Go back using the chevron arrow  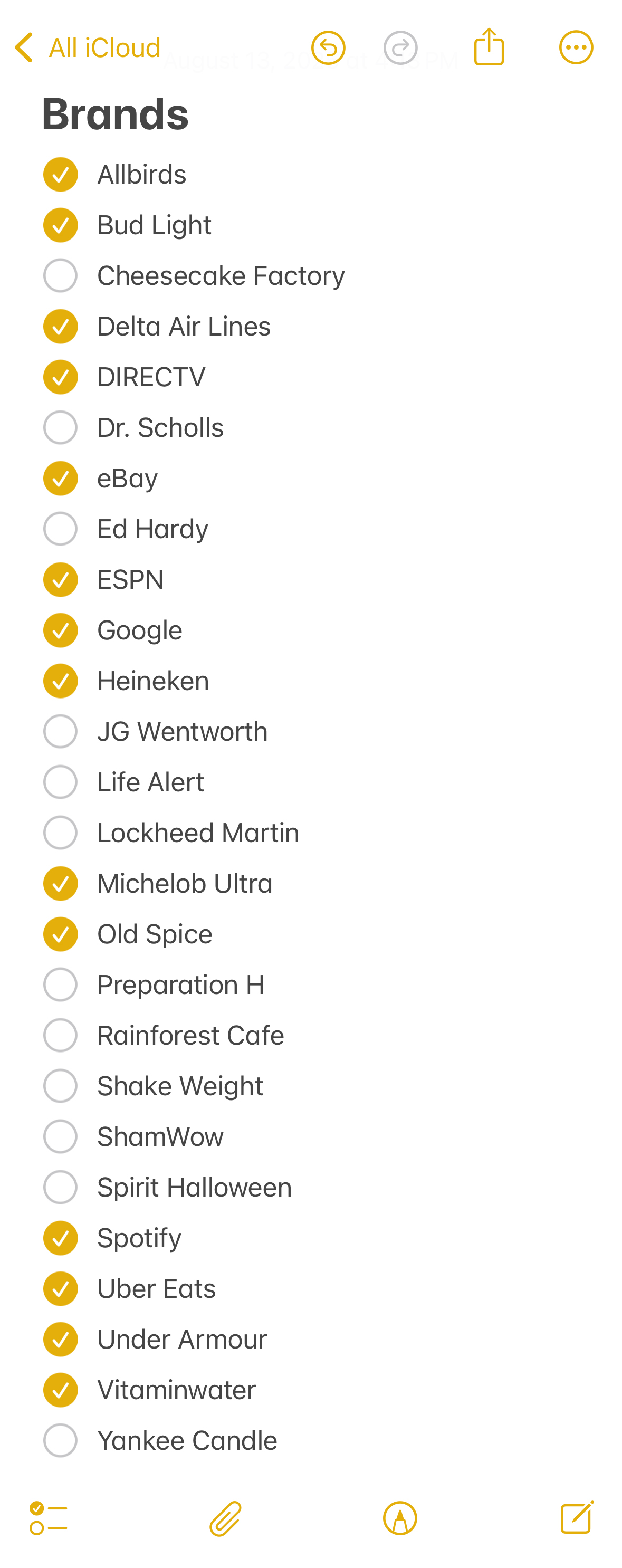tap(24, 47)
